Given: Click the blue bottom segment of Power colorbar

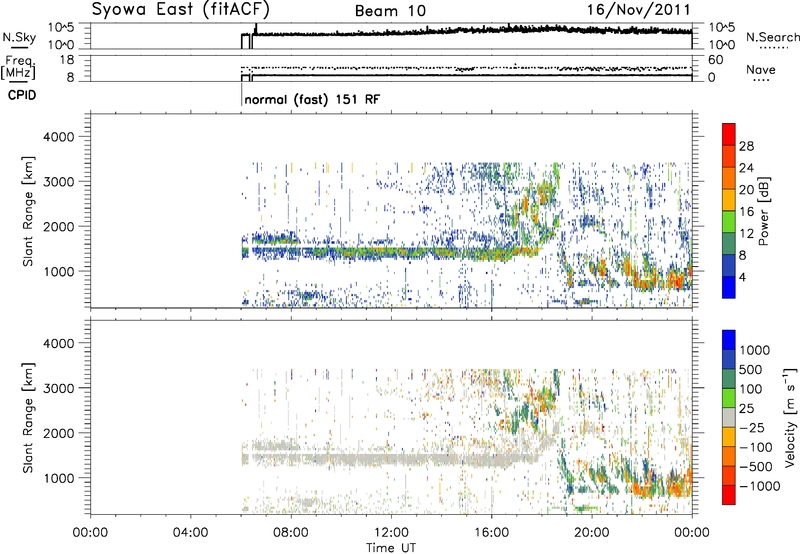Looking at the screenshot, I should click(x=729, y=287).
